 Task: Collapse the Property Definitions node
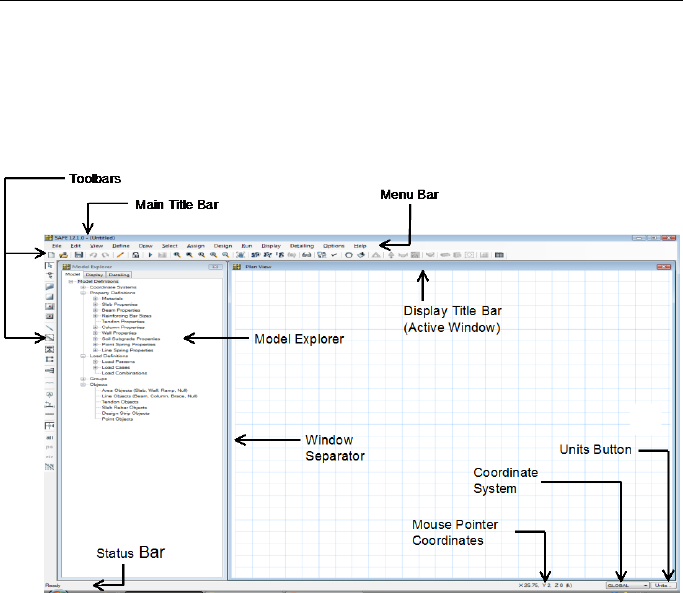click(83, 293)
